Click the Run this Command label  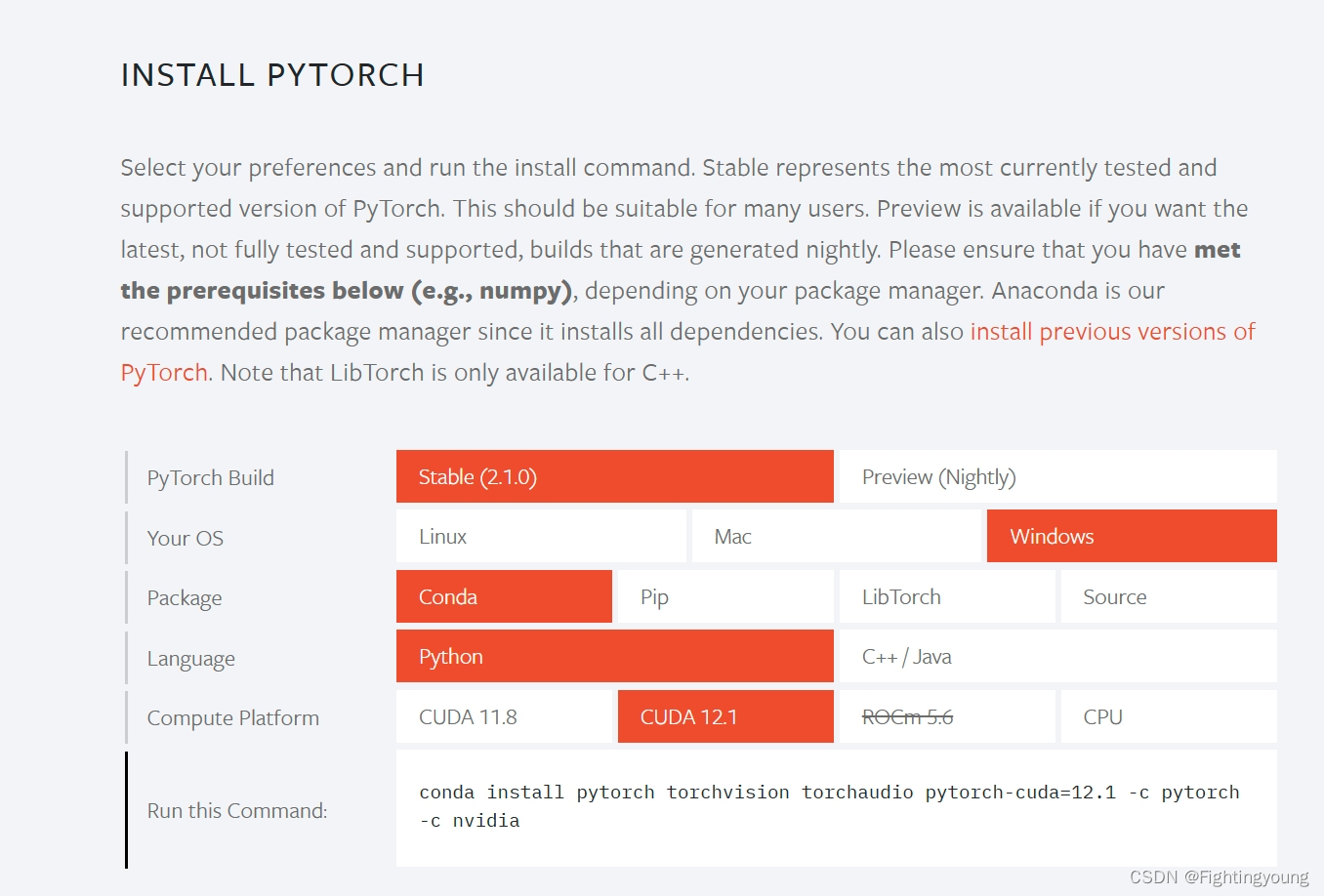(236, 810)
